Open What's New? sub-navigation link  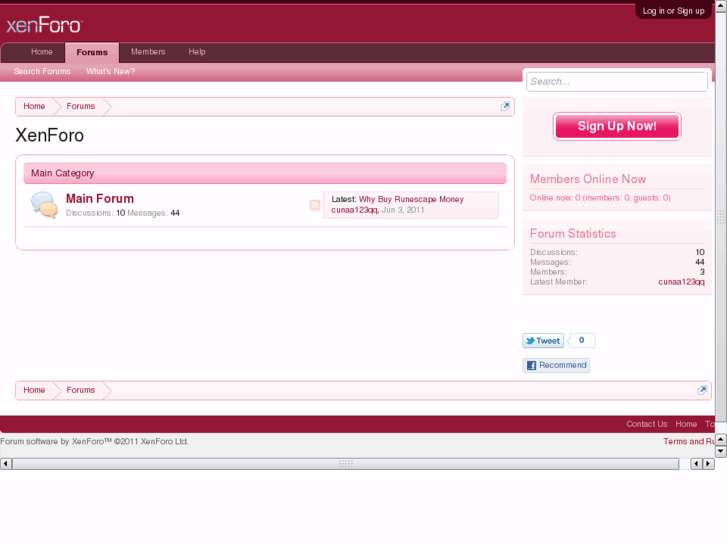[110, 71]
